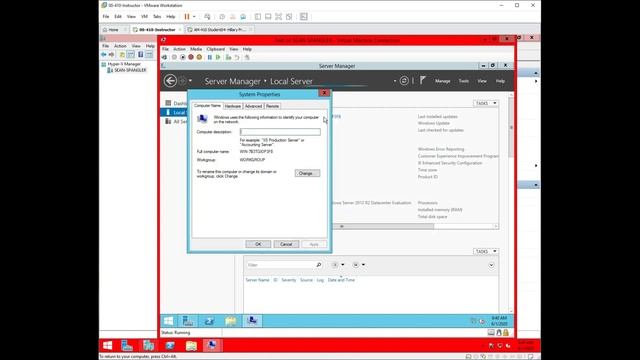Open the VMware Tabs menu
Image resolution: width=640 pixels, height=360 pixels.
coord(157,17)
